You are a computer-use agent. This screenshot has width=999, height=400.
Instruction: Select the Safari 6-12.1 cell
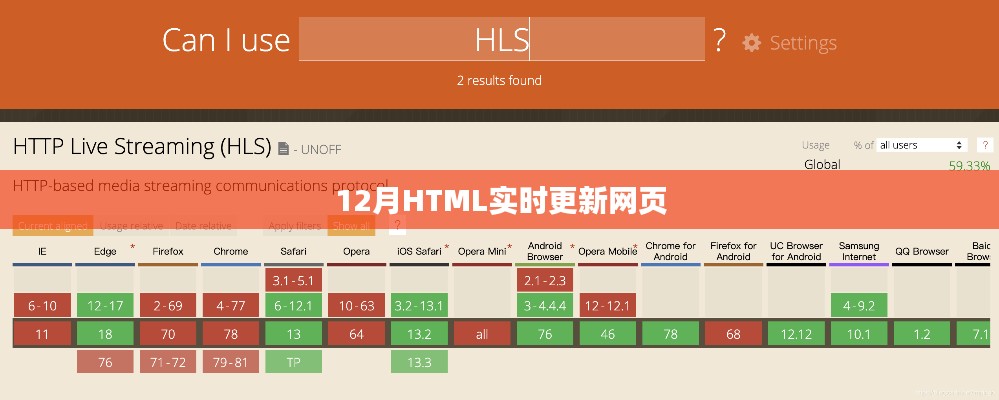(293, 306)
